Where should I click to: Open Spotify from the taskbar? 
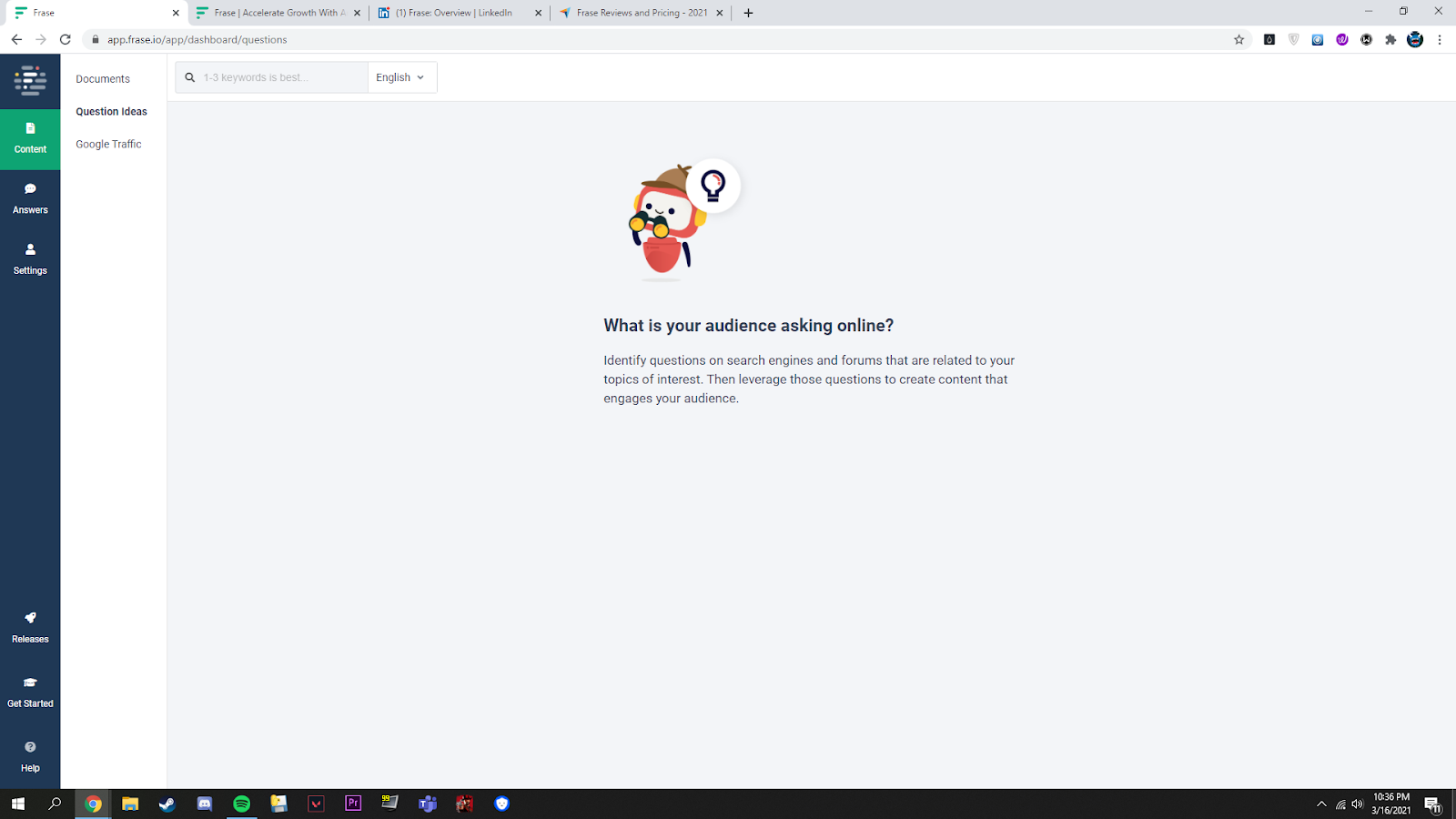point(242,804)
